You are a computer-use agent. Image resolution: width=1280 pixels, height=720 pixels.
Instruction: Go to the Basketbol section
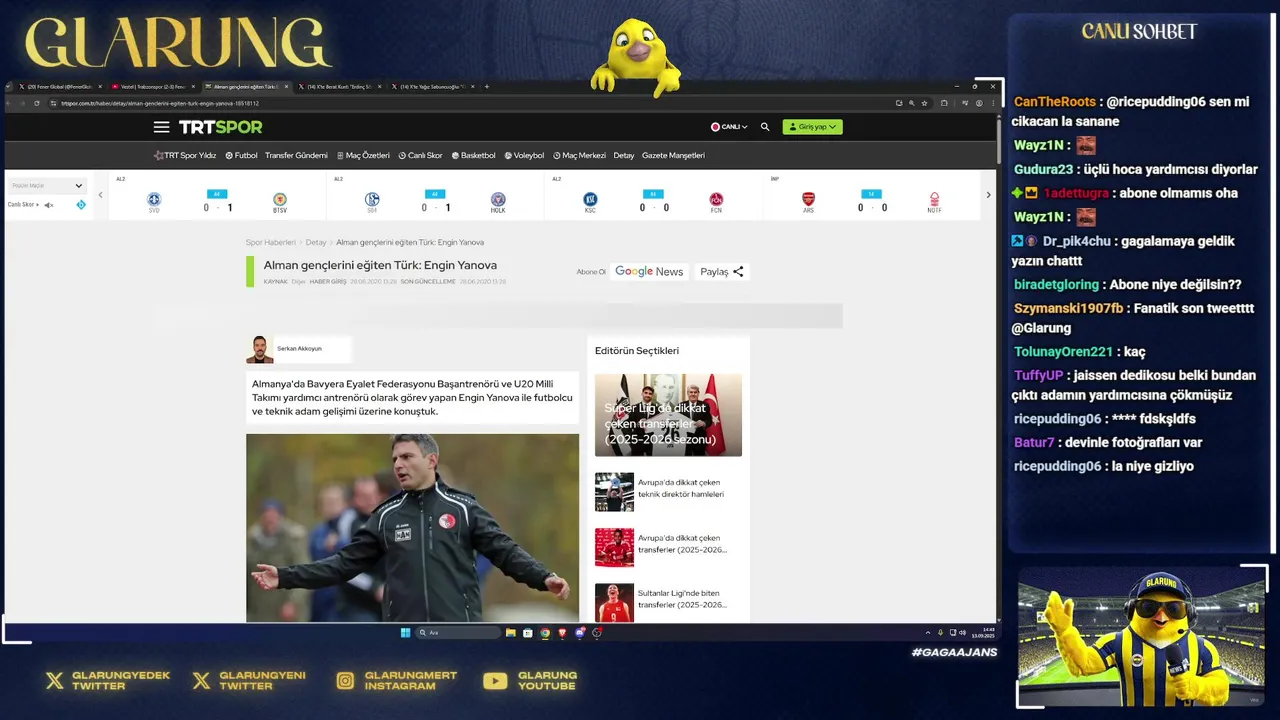pos(473,155)
